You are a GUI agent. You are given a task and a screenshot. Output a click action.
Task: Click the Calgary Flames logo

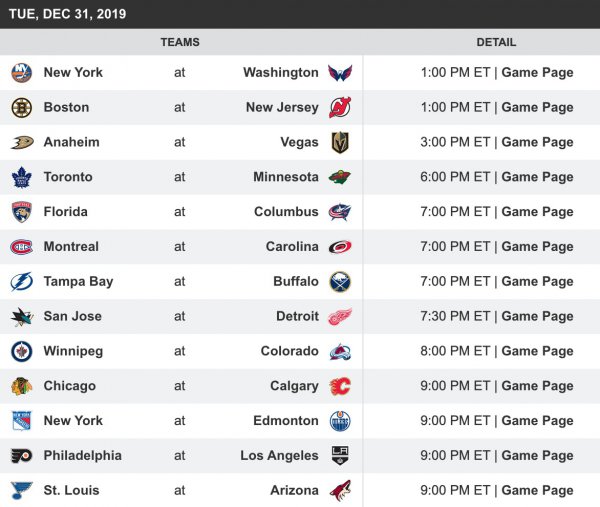340,386
